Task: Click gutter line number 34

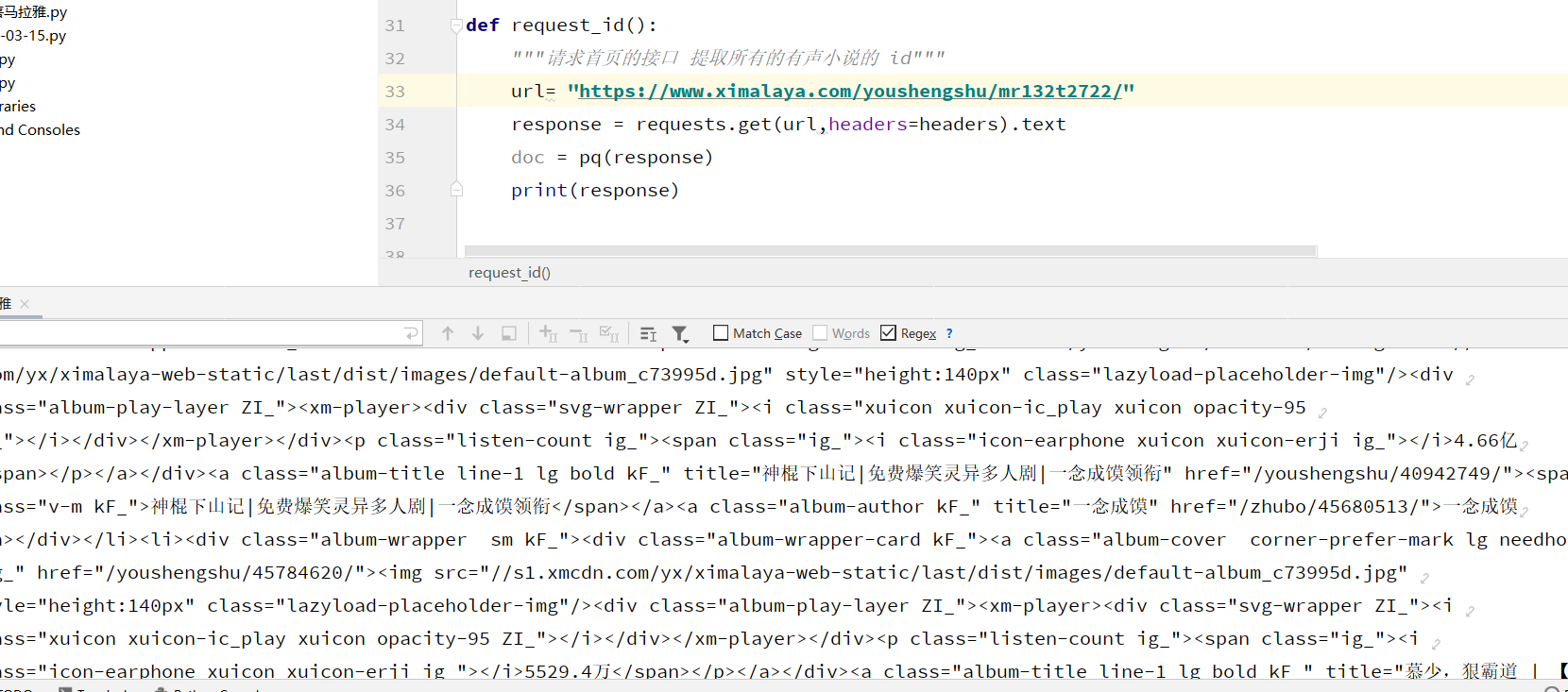Action: click(395, 125)
